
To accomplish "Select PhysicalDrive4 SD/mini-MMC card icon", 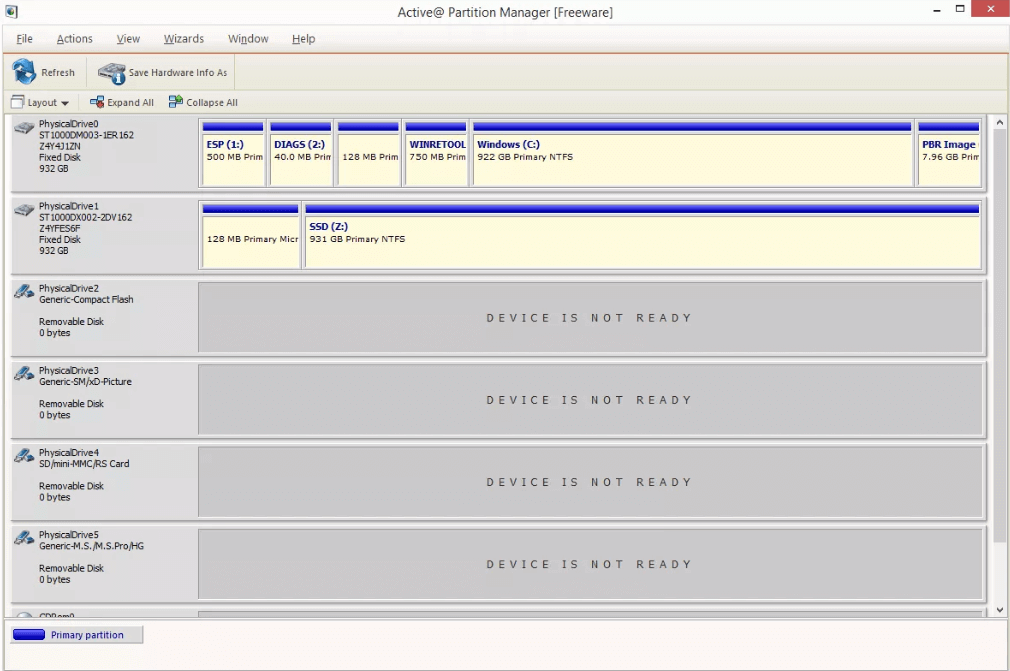I will 24,456.
